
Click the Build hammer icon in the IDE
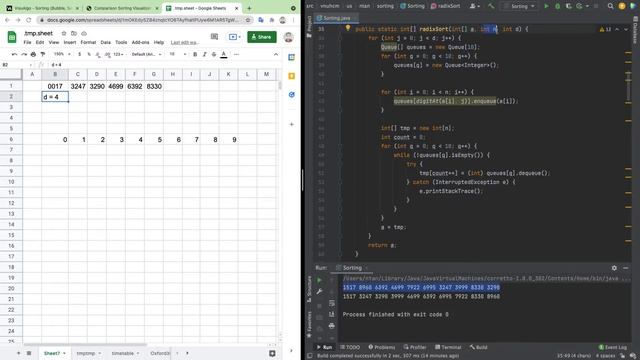click(491, 6)
